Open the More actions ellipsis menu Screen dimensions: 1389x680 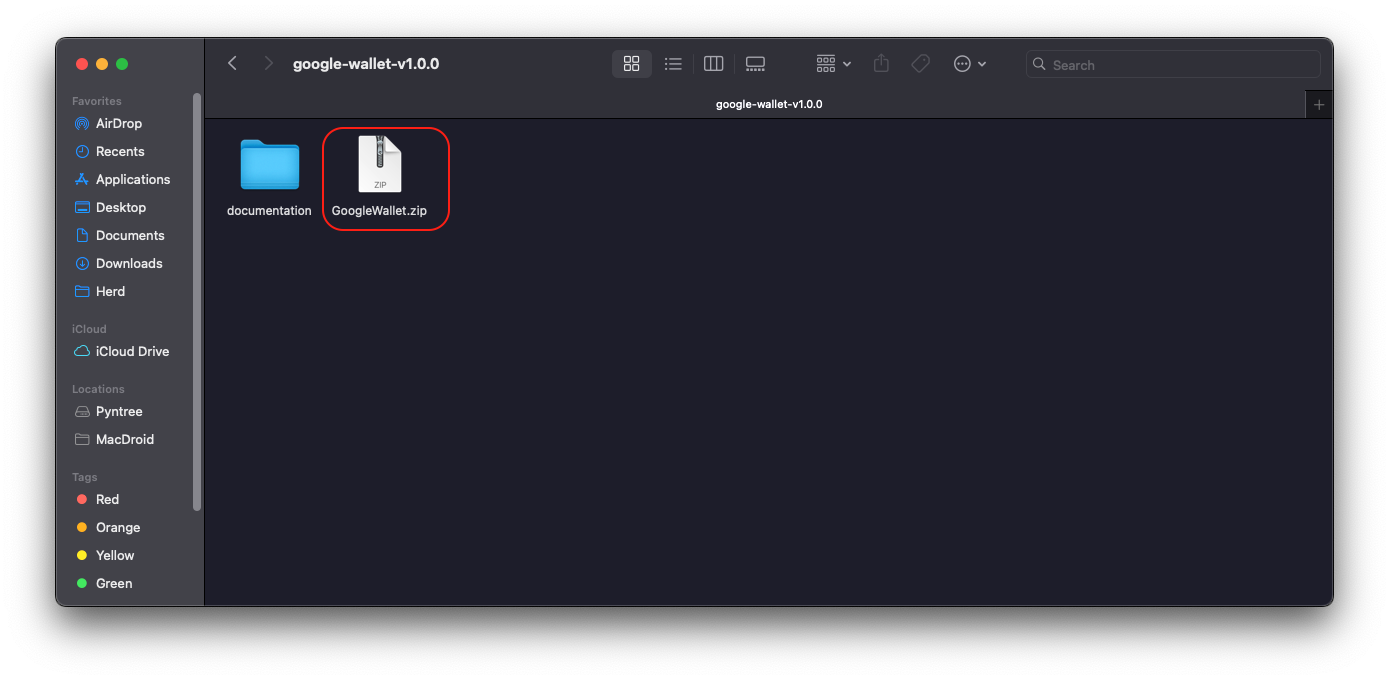pyautogui.click(x=969, y=64)
